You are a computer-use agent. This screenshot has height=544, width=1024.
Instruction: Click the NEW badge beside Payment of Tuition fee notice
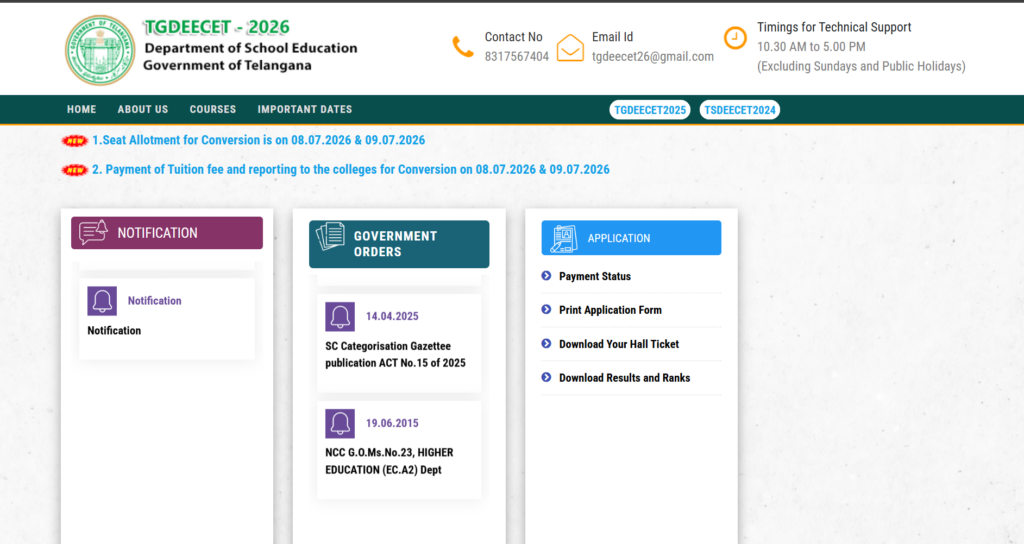coord(74,170)
